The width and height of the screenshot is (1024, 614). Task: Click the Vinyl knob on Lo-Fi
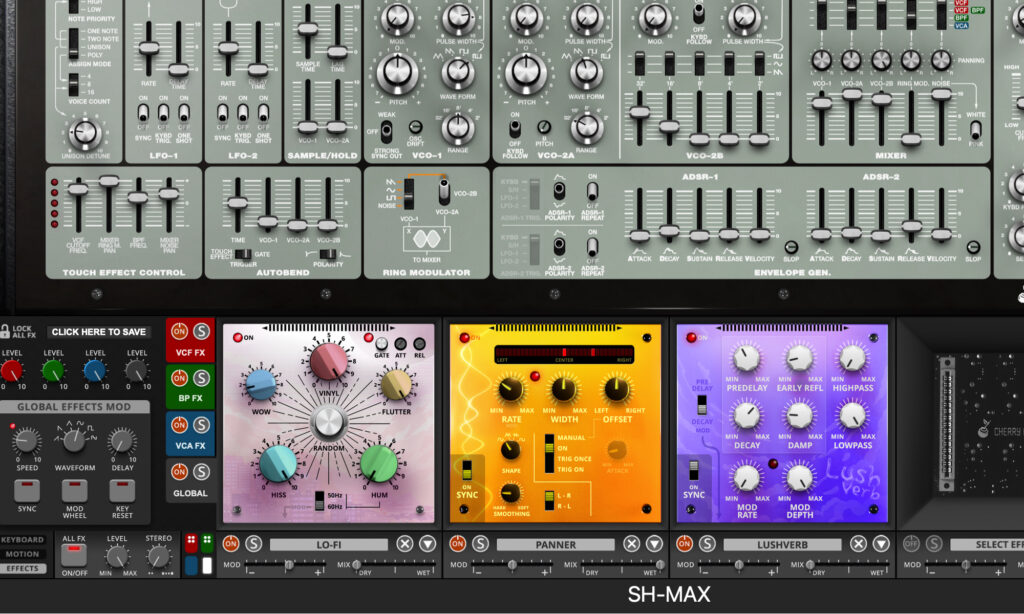tap(328, 361)
